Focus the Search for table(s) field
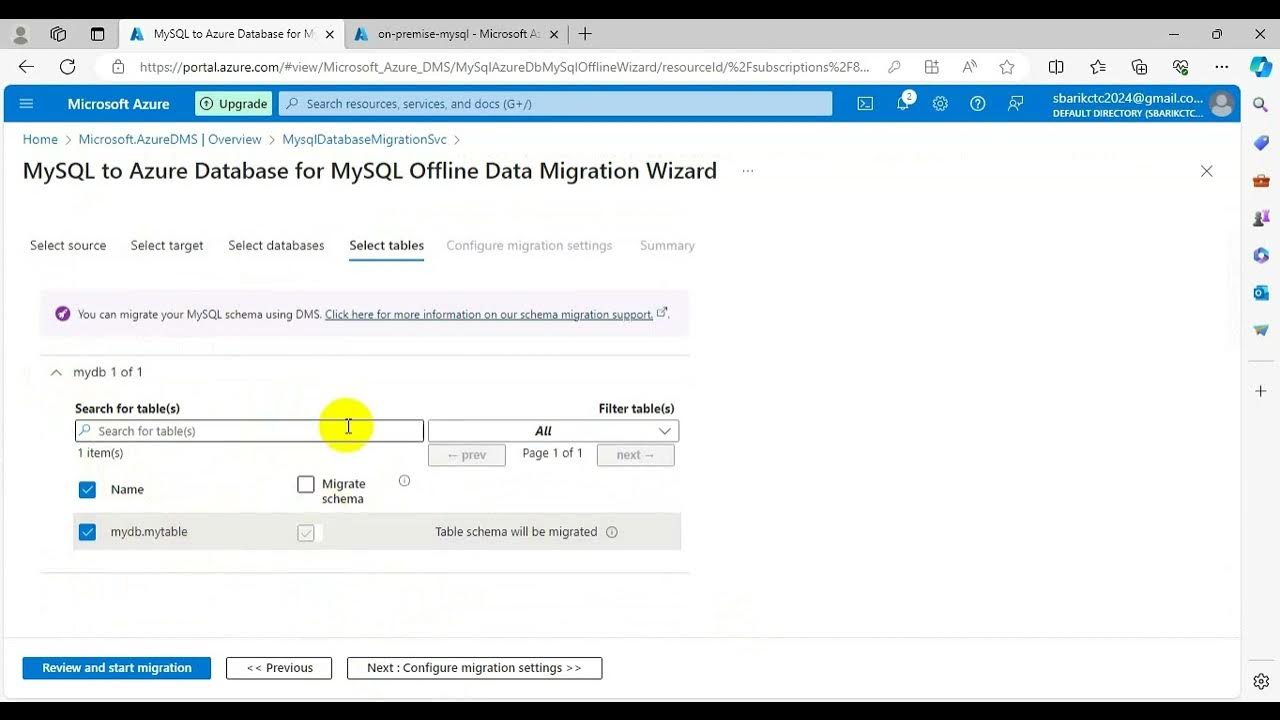 (249, 431)
